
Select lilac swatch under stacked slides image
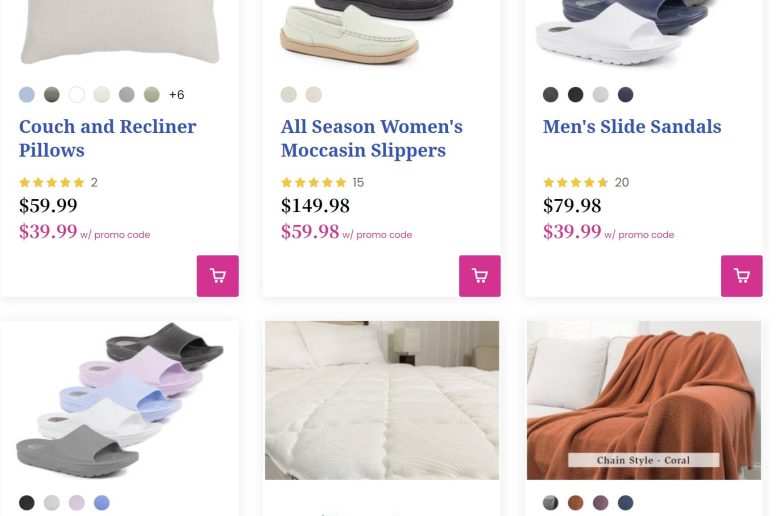coord(77,503)
